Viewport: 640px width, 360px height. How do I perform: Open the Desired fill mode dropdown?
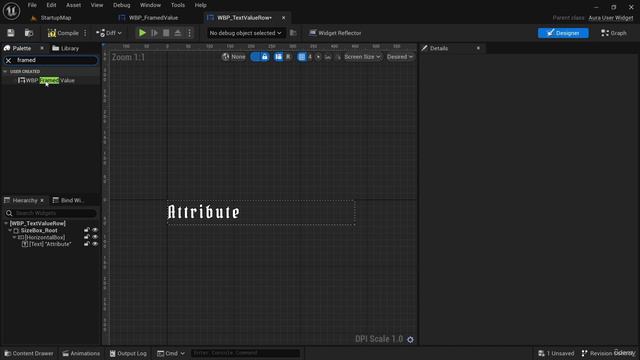(x=400, y=57)
